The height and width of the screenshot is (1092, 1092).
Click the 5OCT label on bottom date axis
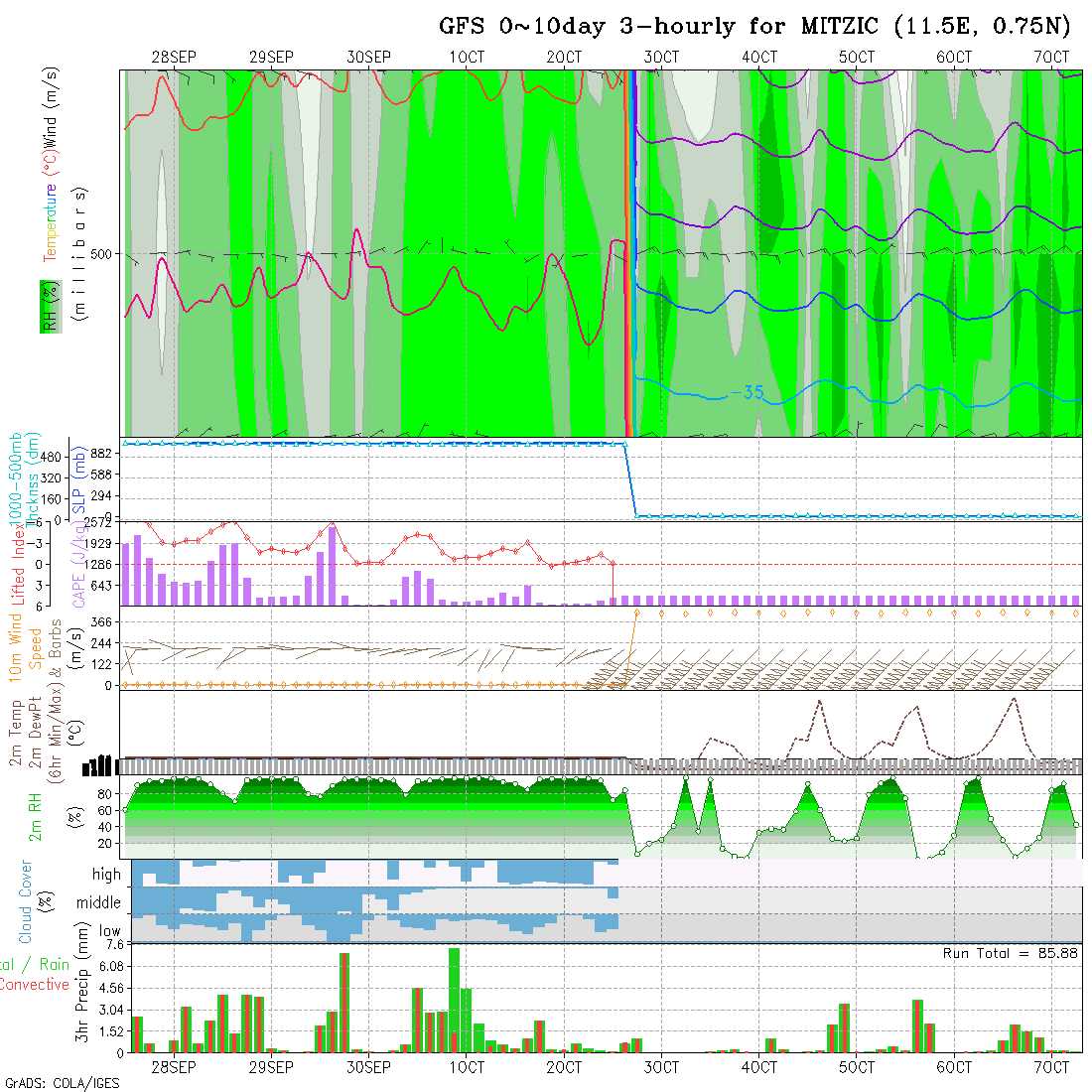pos(857,1067)
